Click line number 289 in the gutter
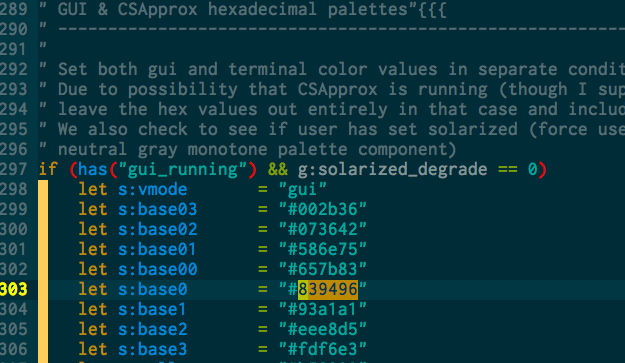 pos(14,9)
